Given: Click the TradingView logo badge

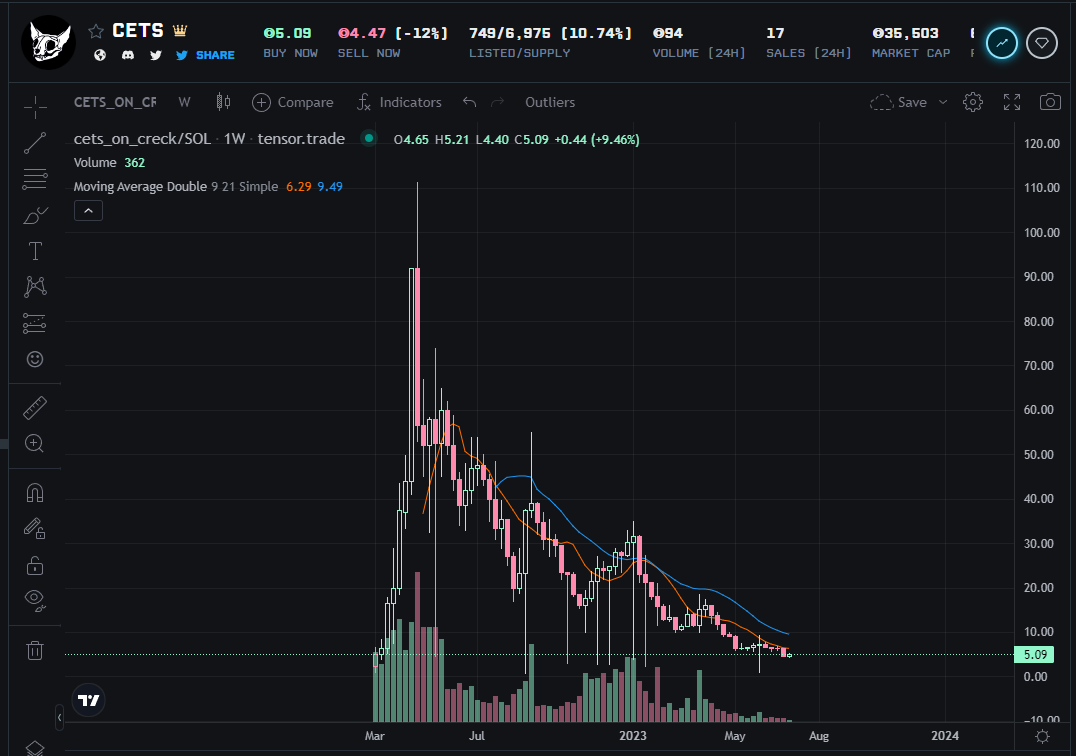Looking at the screenshot, I should [x=89, y=700].
